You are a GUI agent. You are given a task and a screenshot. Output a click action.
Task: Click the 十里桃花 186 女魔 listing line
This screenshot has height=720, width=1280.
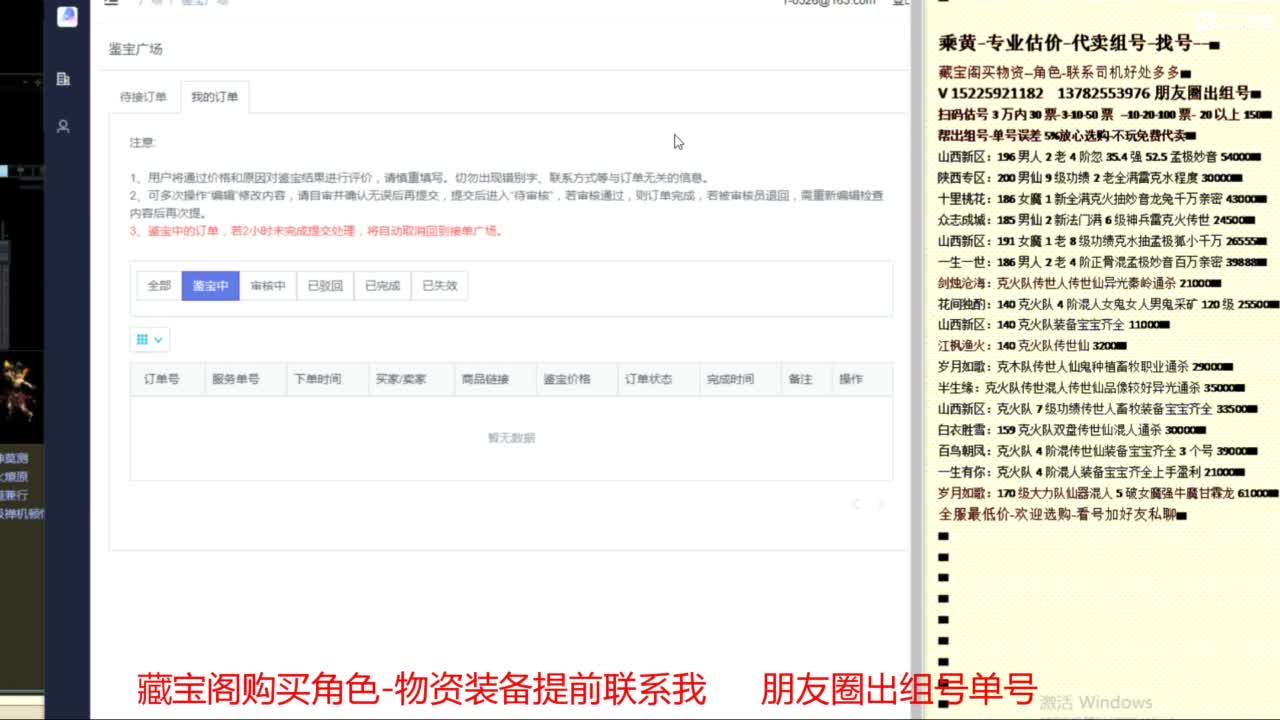(x=1103, y=199)
